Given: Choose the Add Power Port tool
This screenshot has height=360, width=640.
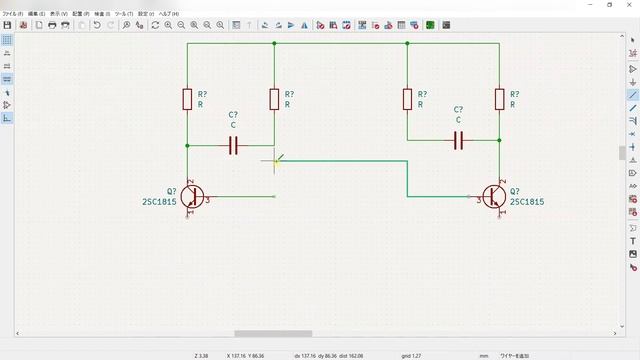Looking at the screenshot, I should [x=633, y=82].
